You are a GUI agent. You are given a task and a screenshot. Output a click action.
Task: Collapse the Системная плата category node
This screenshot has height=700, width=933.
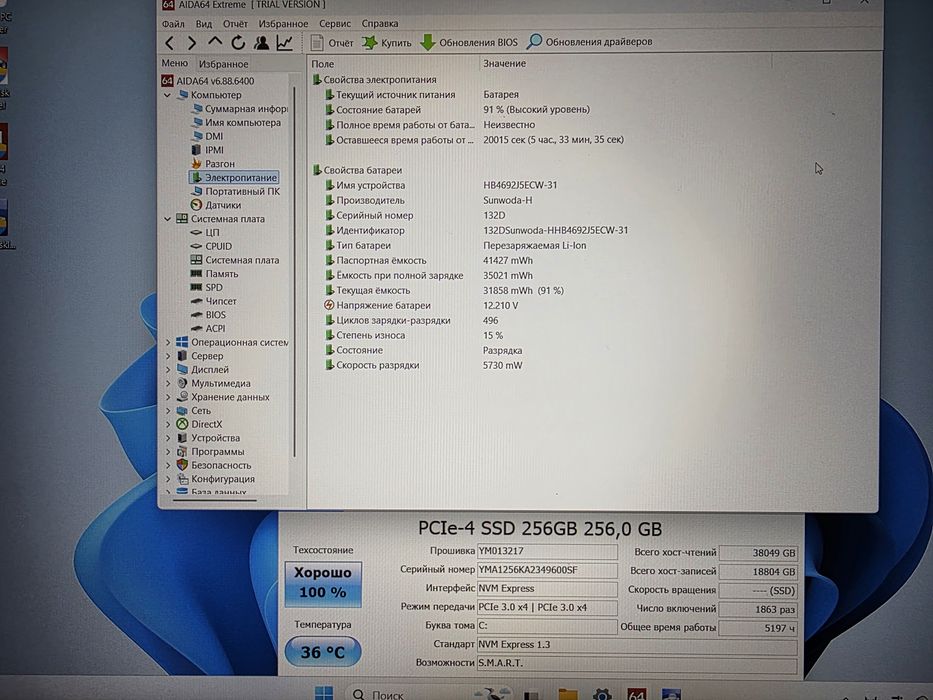(167, 219)
